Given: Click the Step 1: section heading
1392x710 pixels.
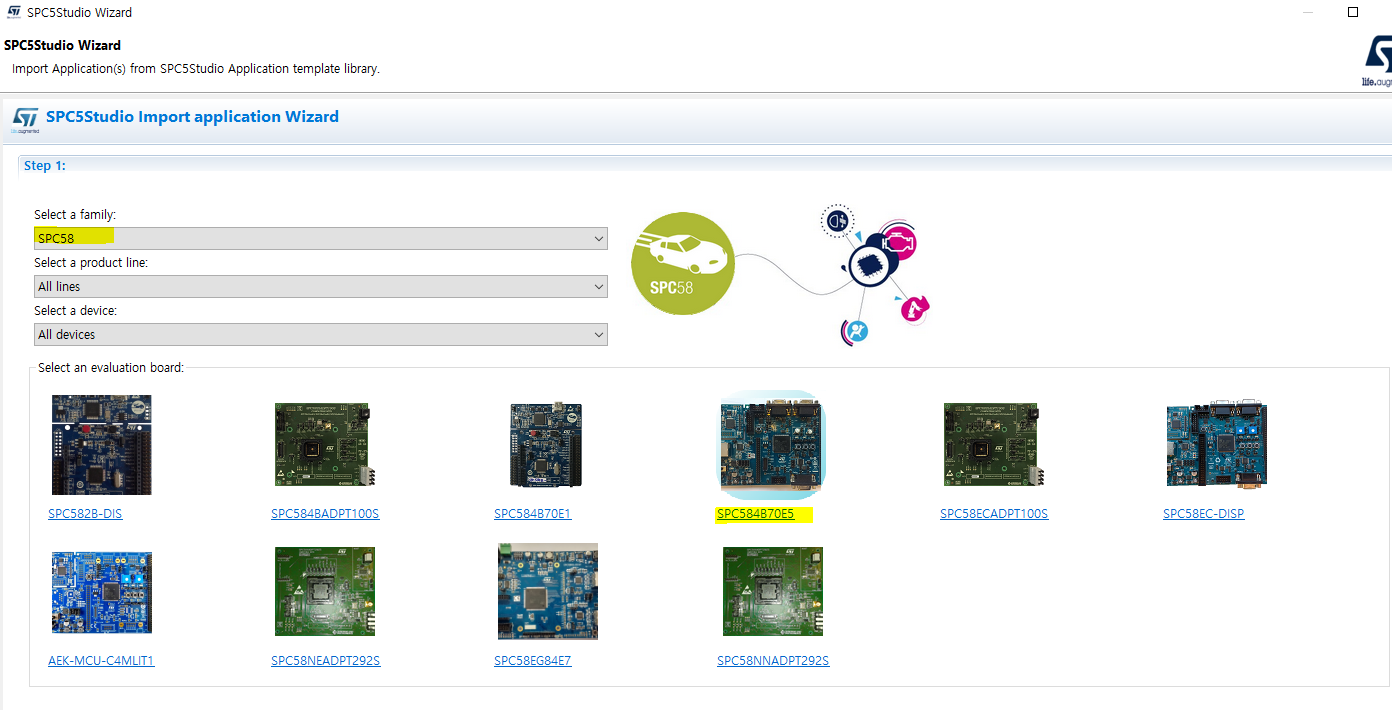Looking at the screenshot, I should click(x=45, y=165).
